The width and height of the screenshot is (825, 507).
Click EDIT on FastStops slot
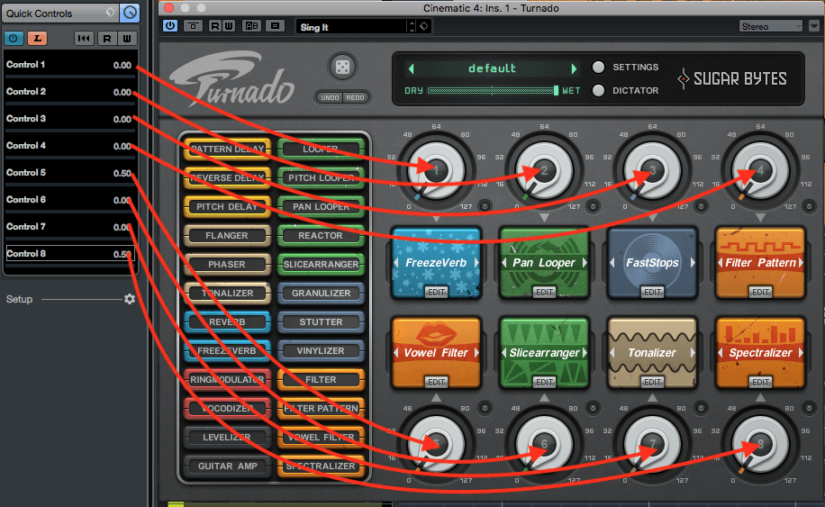click(652, 292)
